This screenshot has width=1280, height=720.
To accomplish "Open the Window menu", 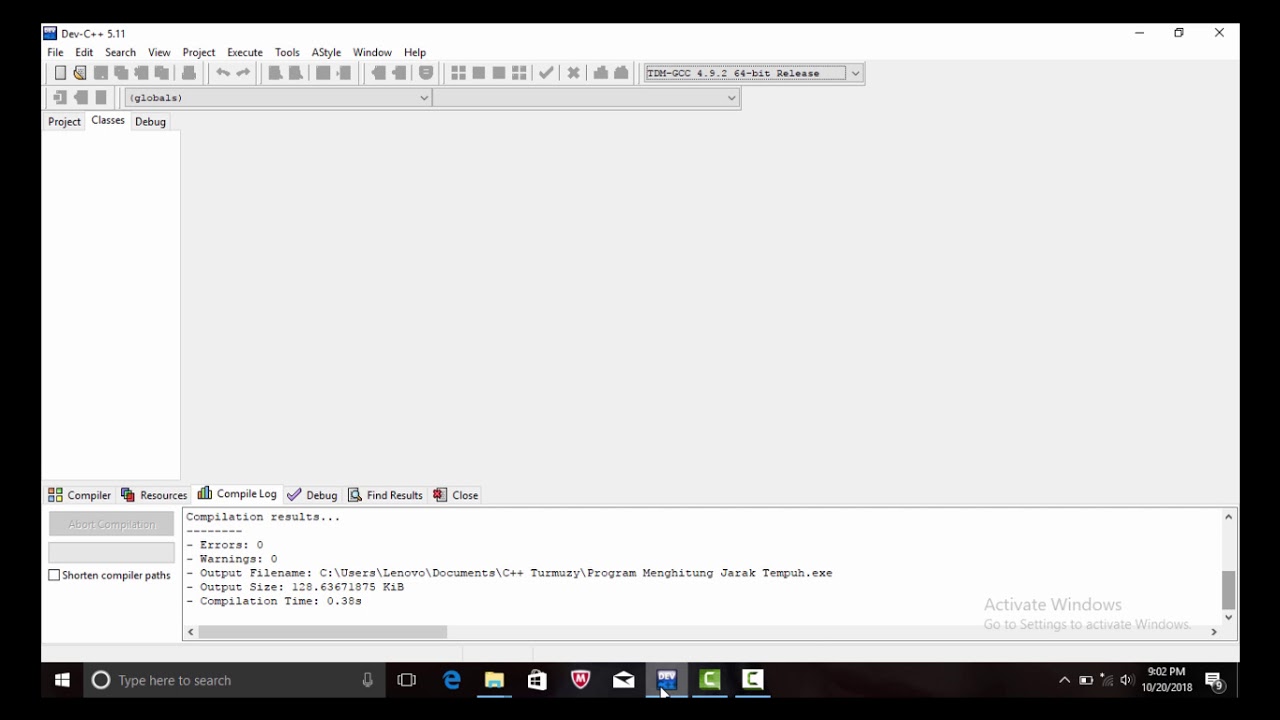I will (x=372, y=52).
